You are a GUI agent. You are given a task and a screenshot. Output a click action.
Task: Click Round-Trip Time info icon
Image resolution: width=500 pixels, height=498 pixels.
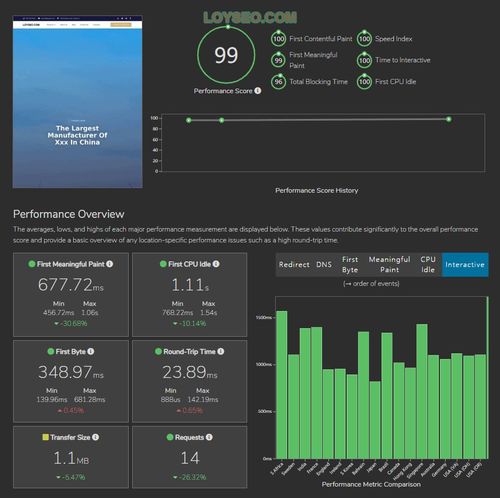pyautogui.click(x=221, y=351)
